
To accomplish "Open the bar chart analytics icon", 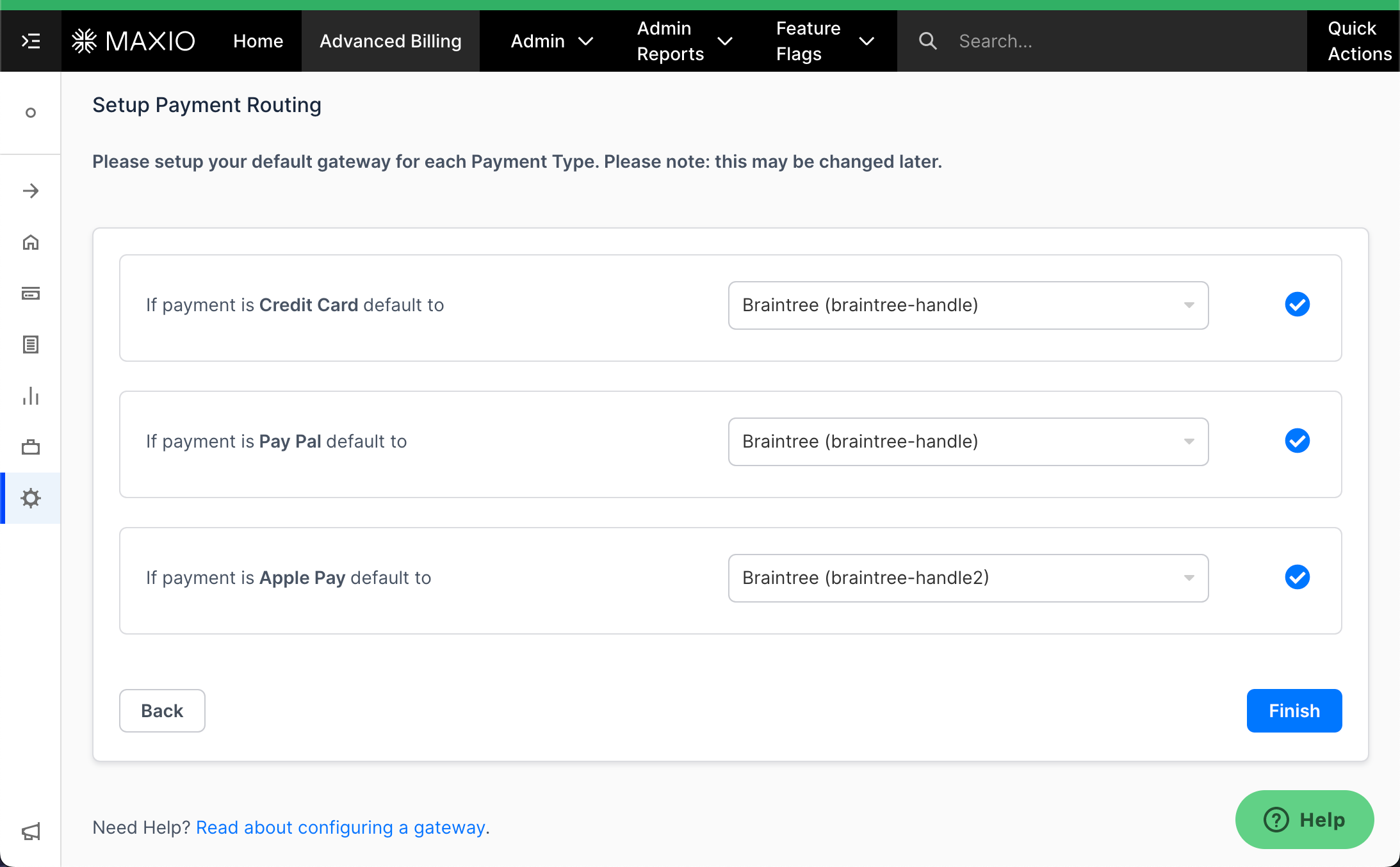I will [x=31, y=396].
